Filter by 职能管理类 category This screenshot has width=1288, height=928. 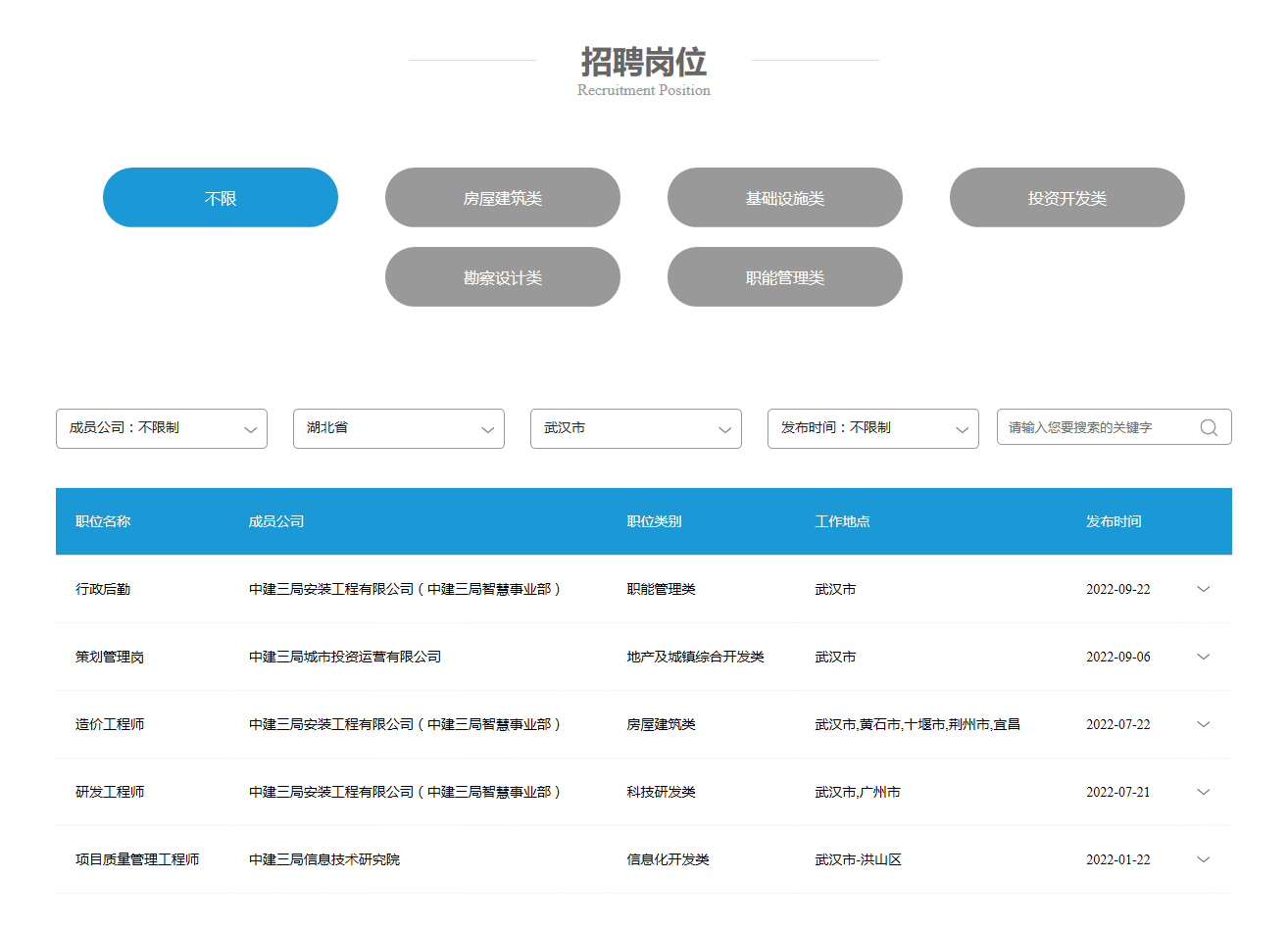785,277
